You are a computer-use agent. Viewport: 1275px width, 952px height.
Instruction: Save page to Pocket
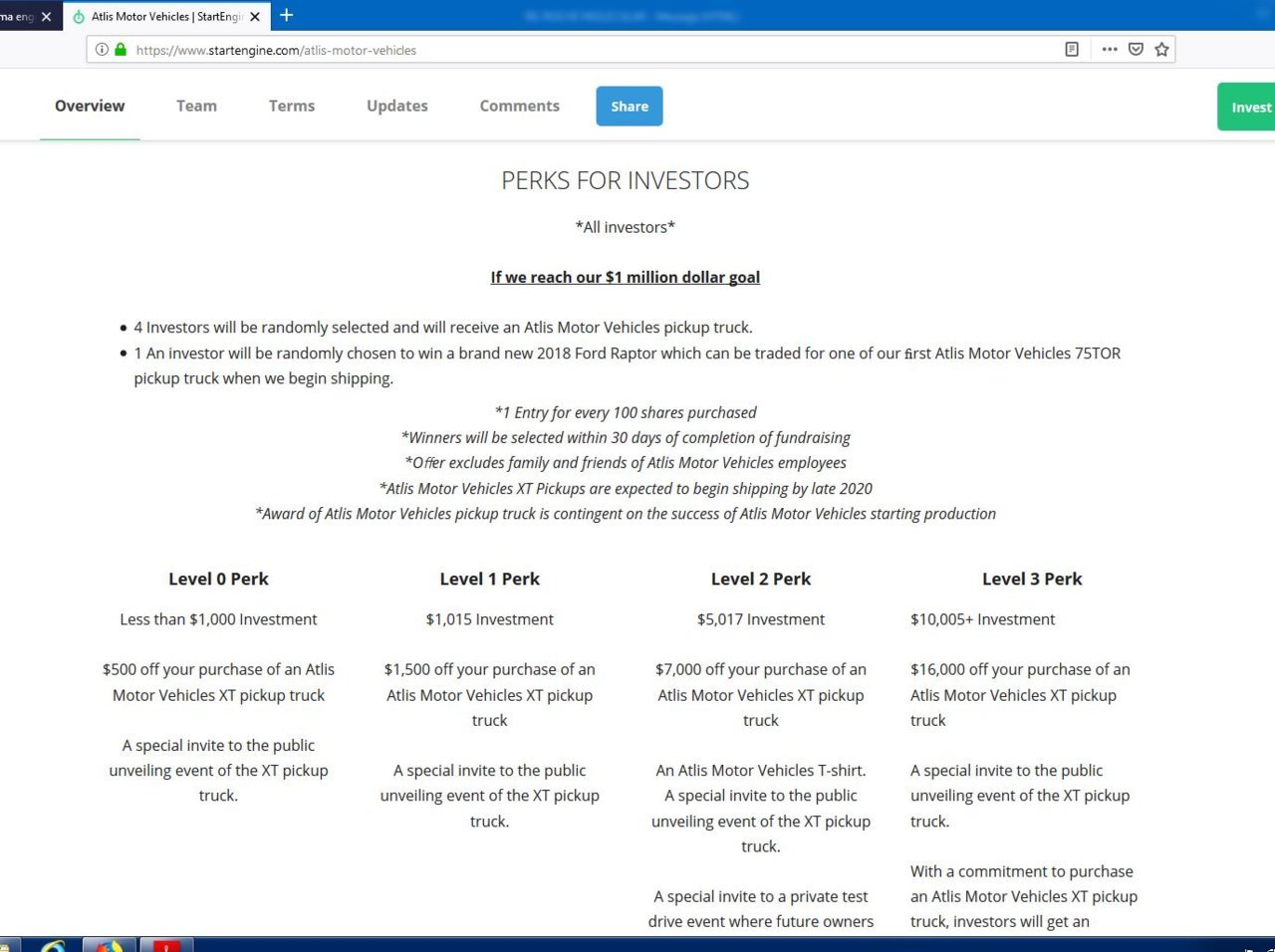pos(1136,49)
